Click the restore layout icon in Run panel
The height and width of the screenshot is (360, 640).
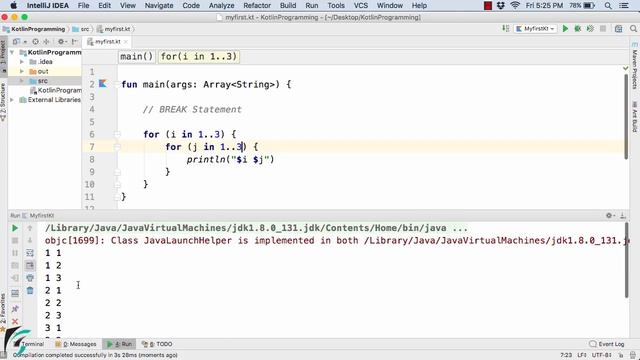point(15,293)
